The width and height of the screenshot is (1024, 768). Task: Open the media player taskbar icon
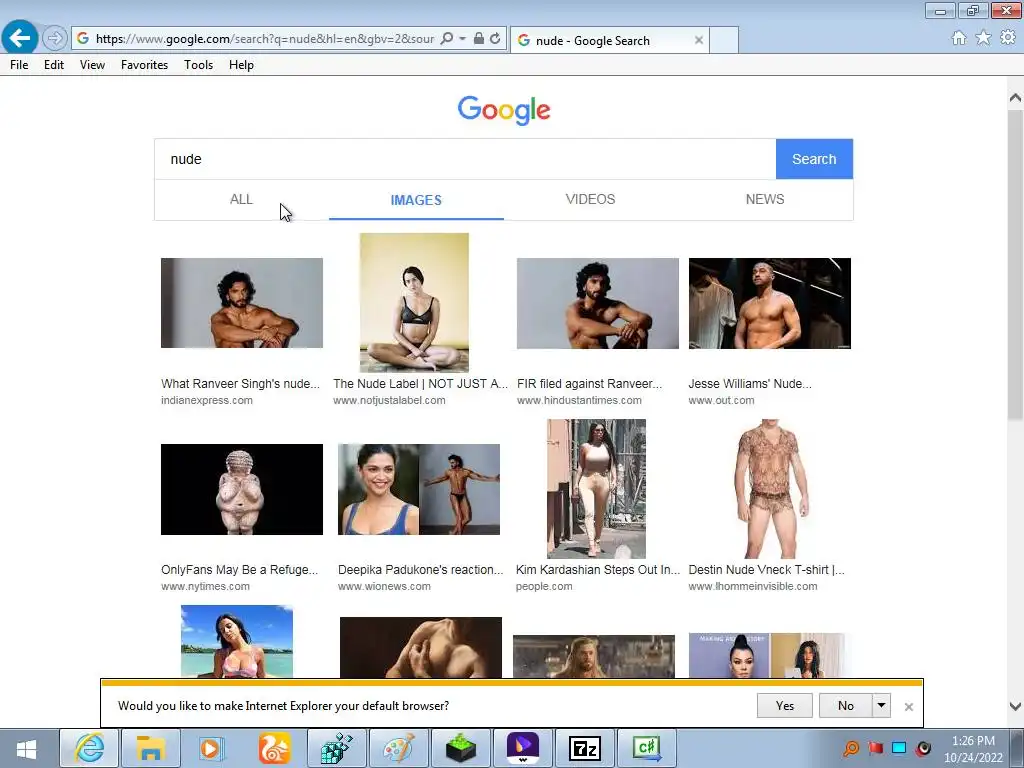pyautogui.click(x=211, y=748)
